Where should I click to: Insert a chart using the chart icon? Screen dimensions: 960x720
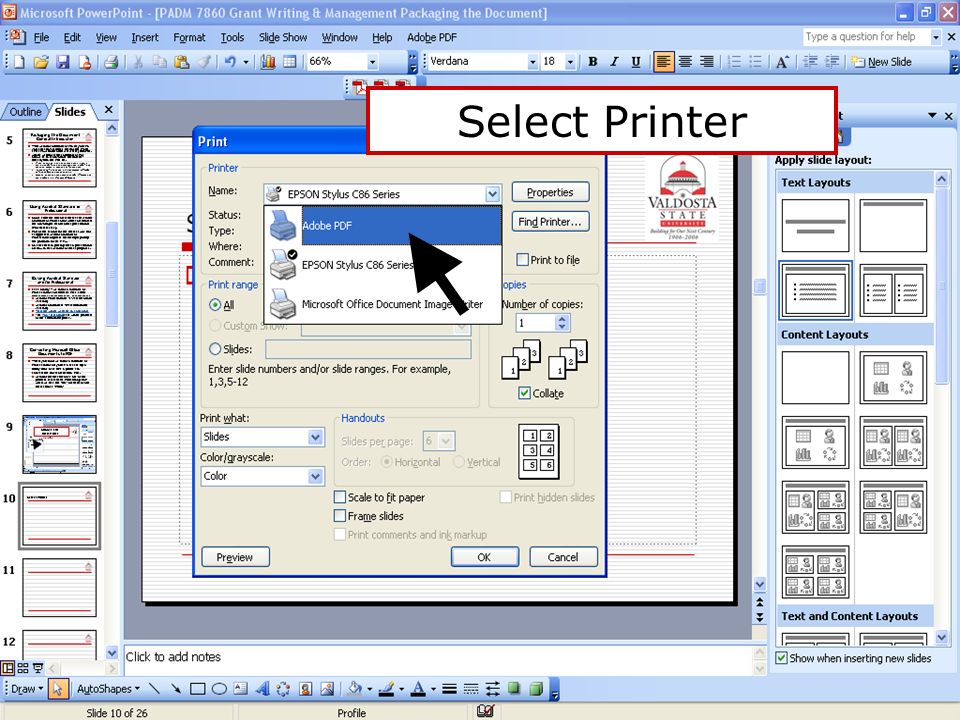268,62
